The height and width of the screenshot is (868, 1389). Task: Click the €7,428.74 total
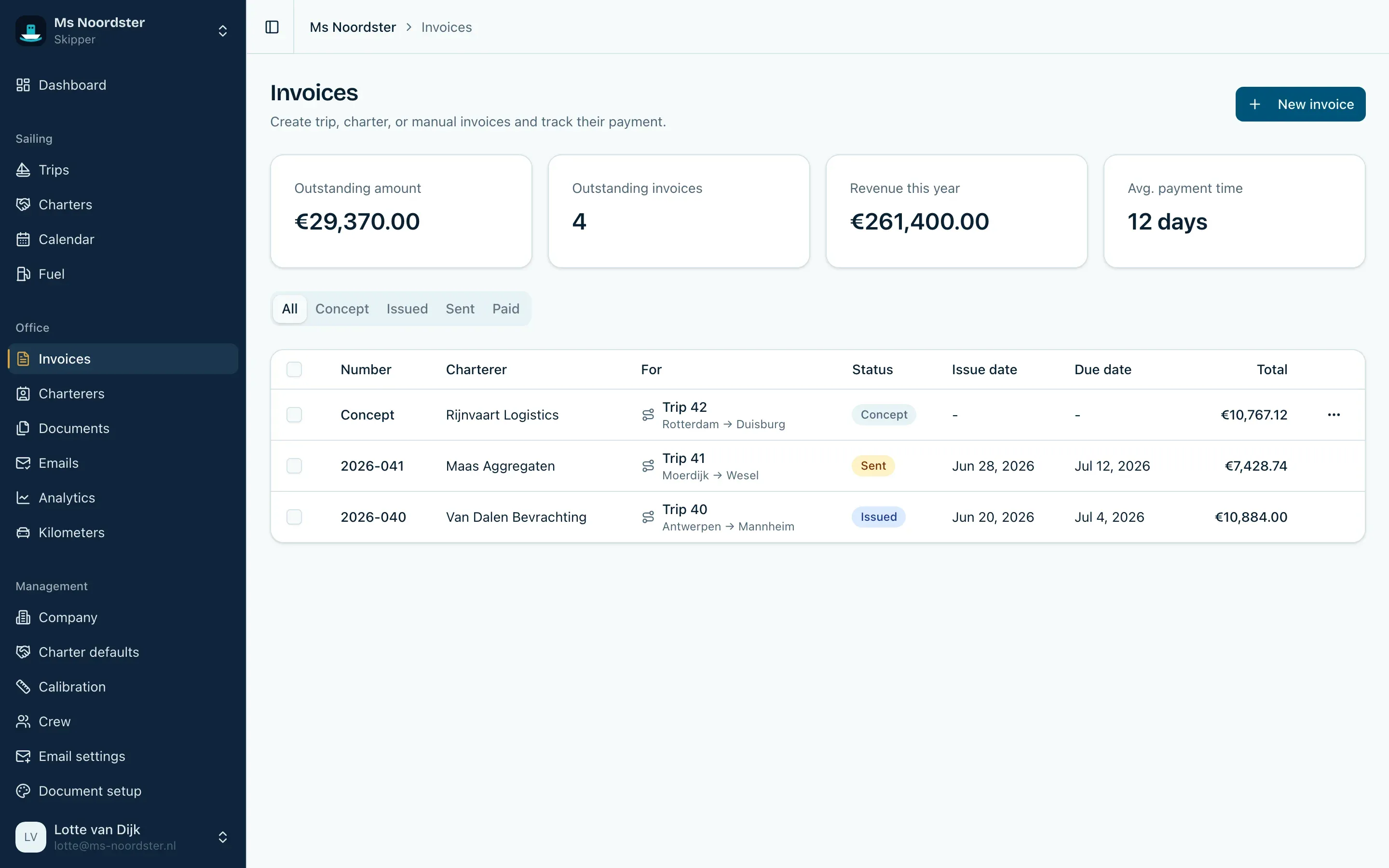tap(1256, 466)
